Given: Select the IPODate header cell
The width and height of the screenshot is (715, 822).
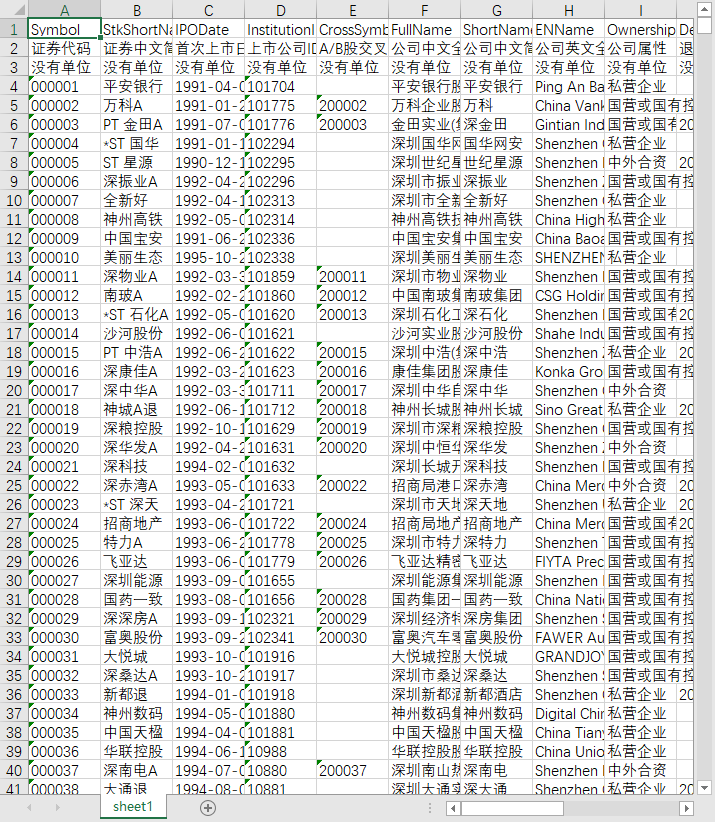Looking at the screenshot, I should (x=209, y=29).
